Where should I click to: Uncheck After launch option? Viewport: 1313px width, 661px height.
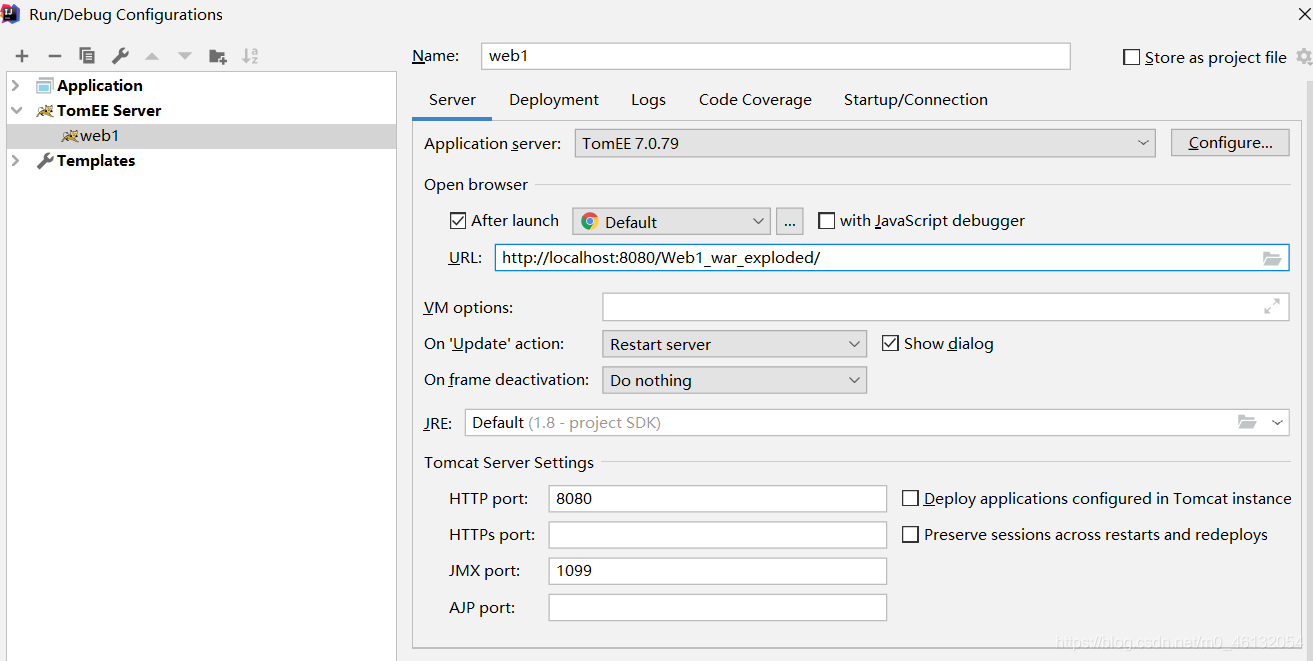tap(459, 221)
